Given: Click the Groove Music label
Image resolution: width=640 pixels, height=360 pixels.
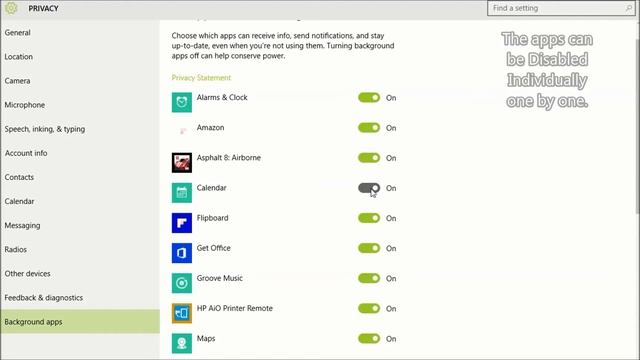Looking at the screenshot, I should (x=220, y=278).
